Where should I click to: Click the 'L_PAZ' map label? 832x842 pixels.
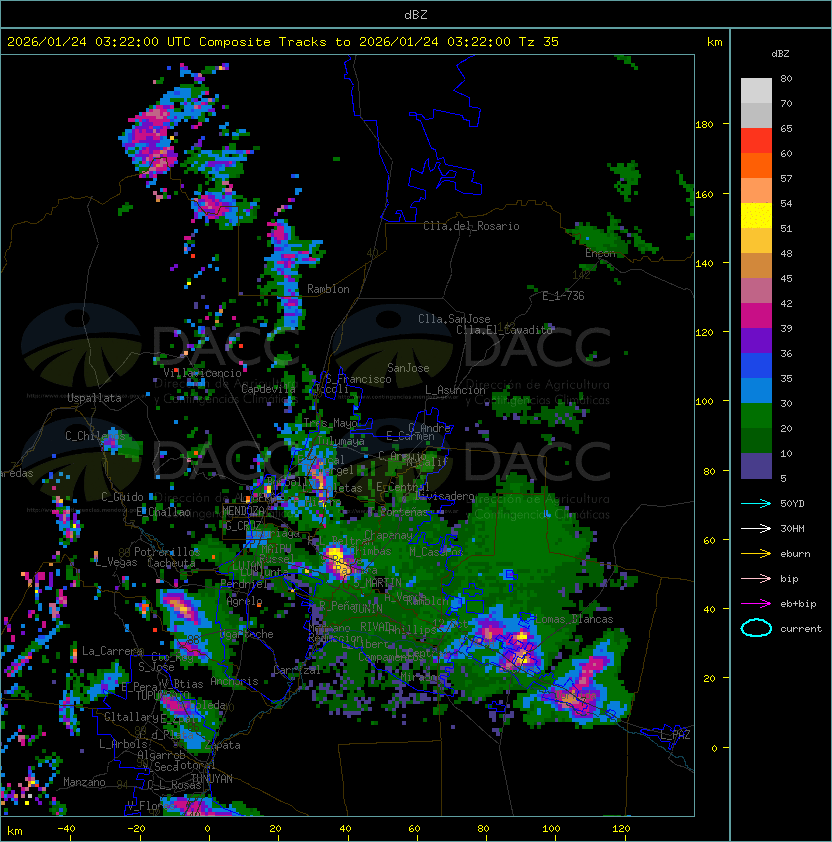675,735
